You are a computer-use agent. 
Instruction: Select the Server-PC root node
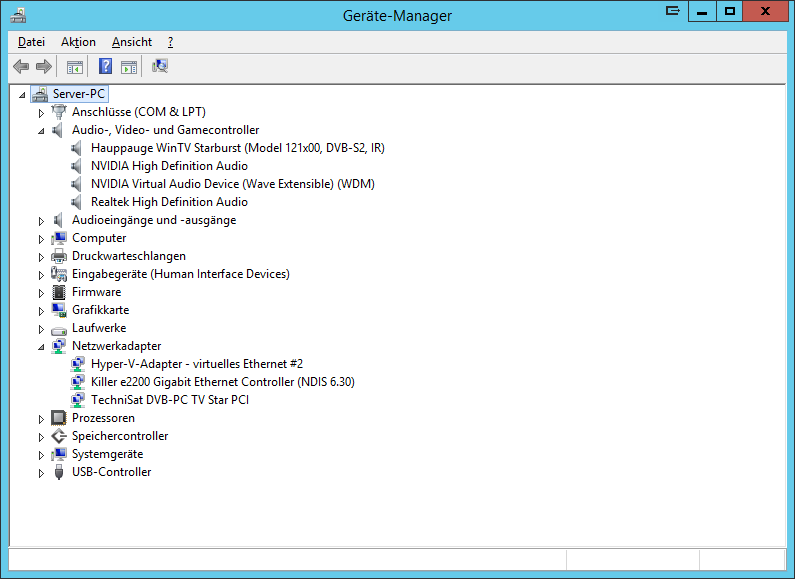(x=78, y=94)
